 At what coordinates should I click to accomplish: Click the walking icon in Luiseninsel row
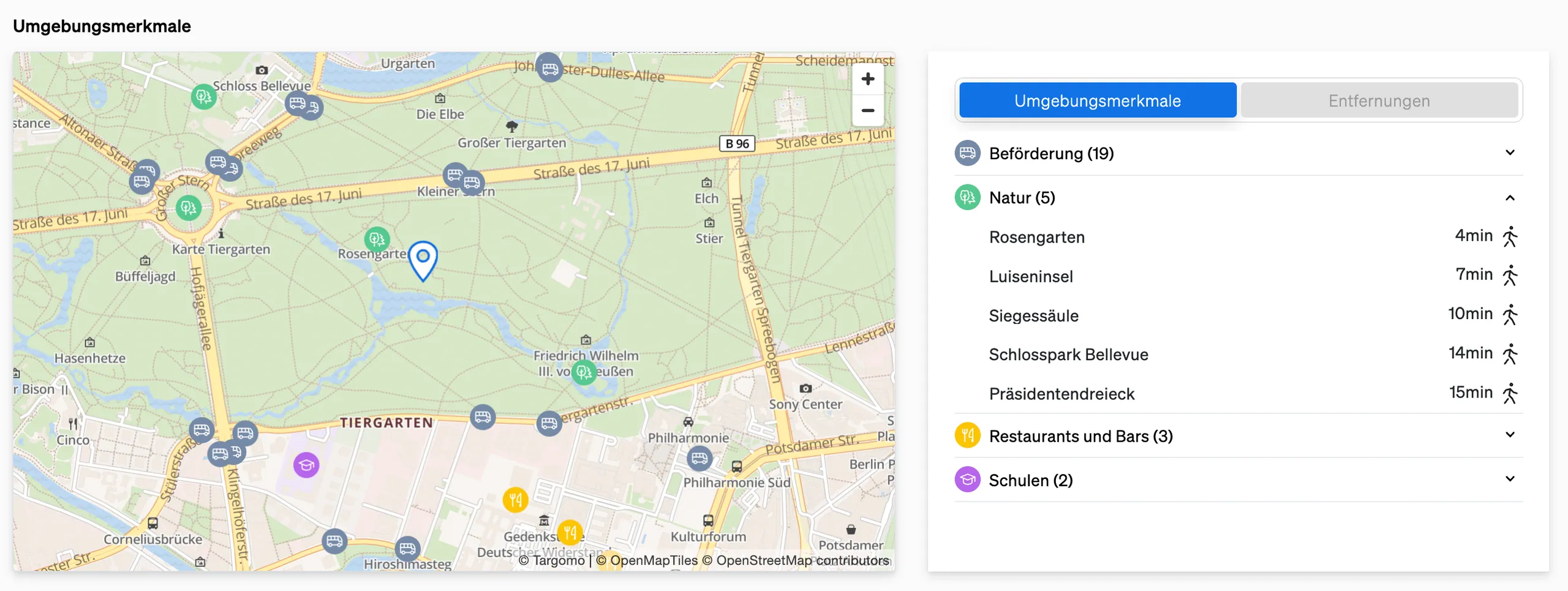1510,276
